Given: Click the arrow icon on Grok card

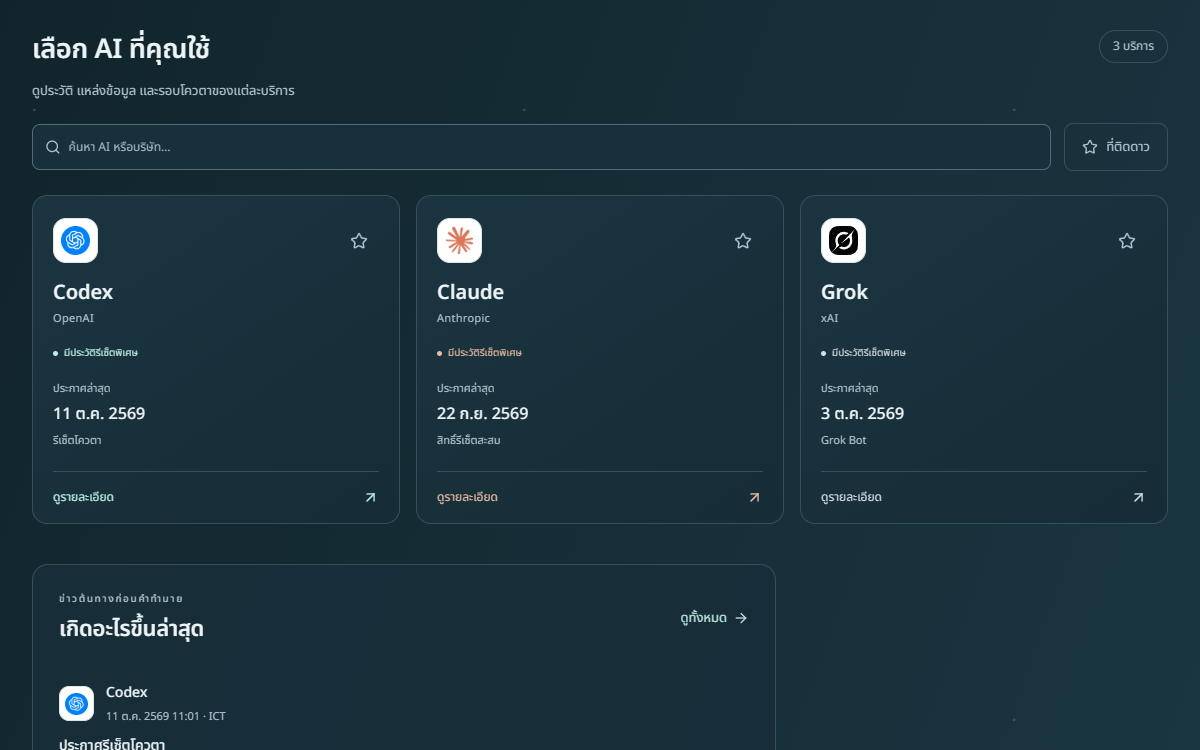Looking at the screenshot, I should click(1138, 497).
